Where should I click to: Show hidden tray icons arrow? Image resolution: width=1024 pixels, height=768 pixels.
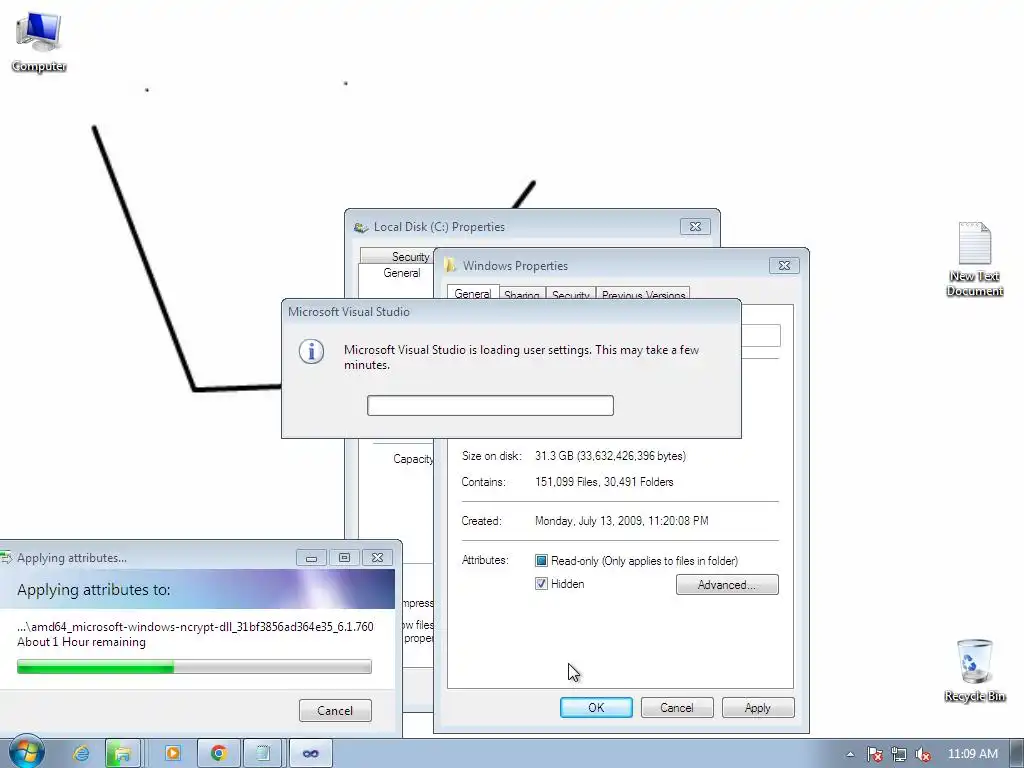pos(850,754)
